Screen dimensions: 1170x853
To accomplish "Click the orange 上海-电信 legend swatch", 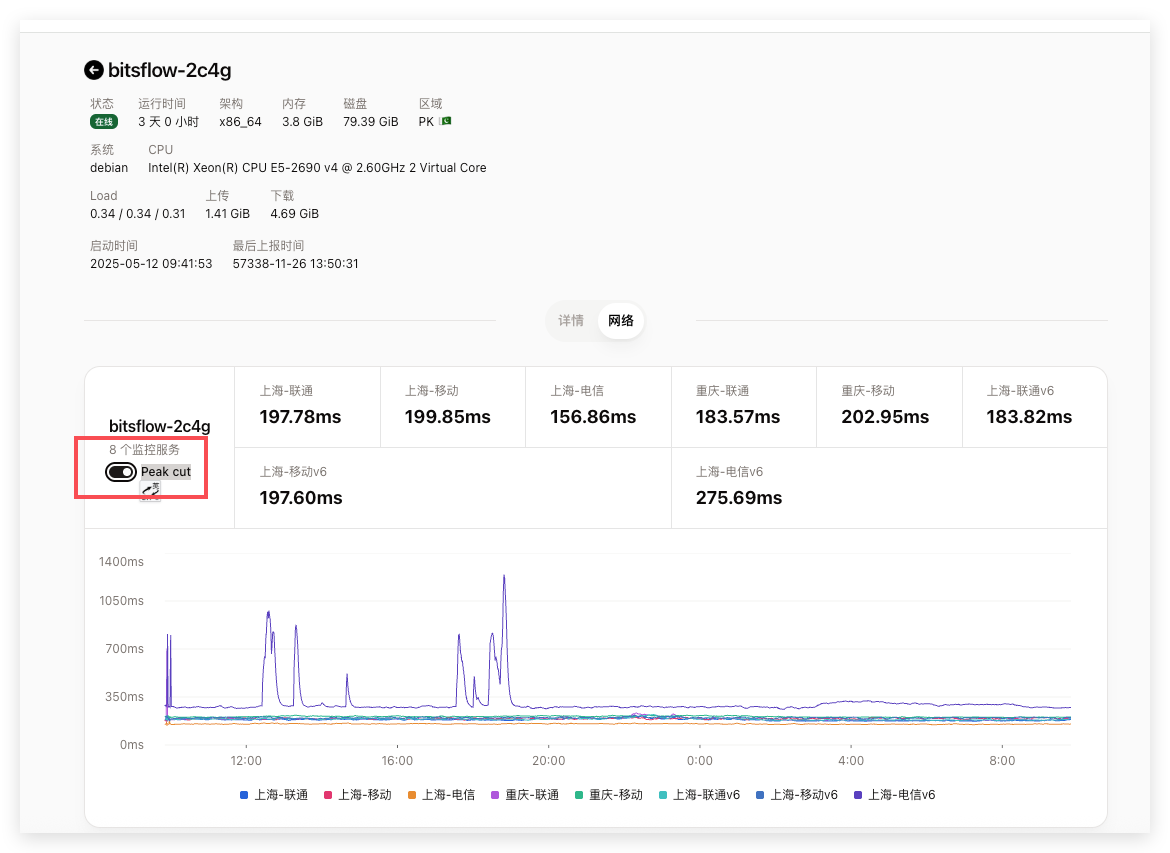I will tap(411, 796).
